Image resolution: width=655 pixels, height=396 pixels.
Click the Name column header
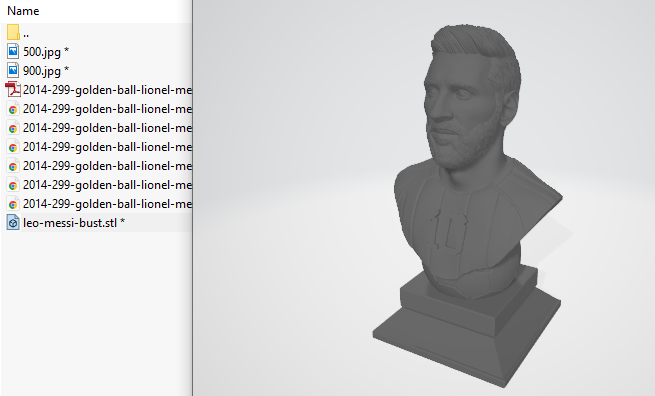[23, 11]
